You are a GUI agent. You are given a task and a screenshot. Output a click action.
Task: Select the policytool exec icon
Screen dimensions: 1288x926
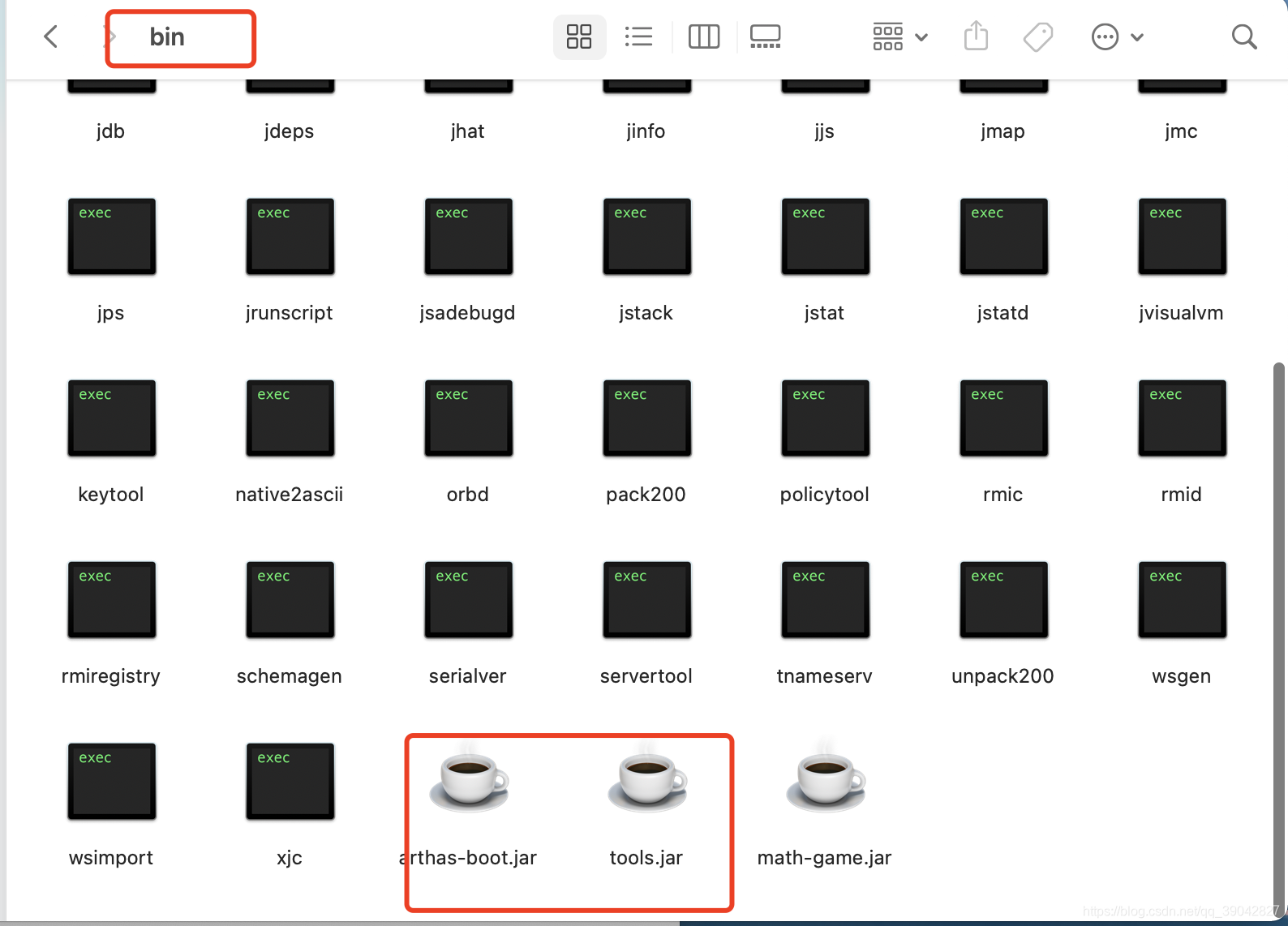coord(826,418)
